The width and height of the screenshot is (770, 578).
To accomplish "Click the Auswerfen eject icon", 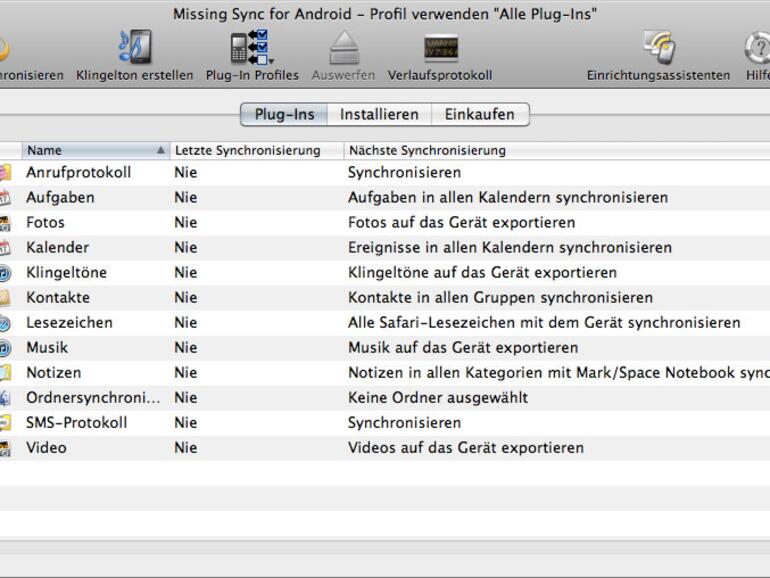I will (344, 48).
